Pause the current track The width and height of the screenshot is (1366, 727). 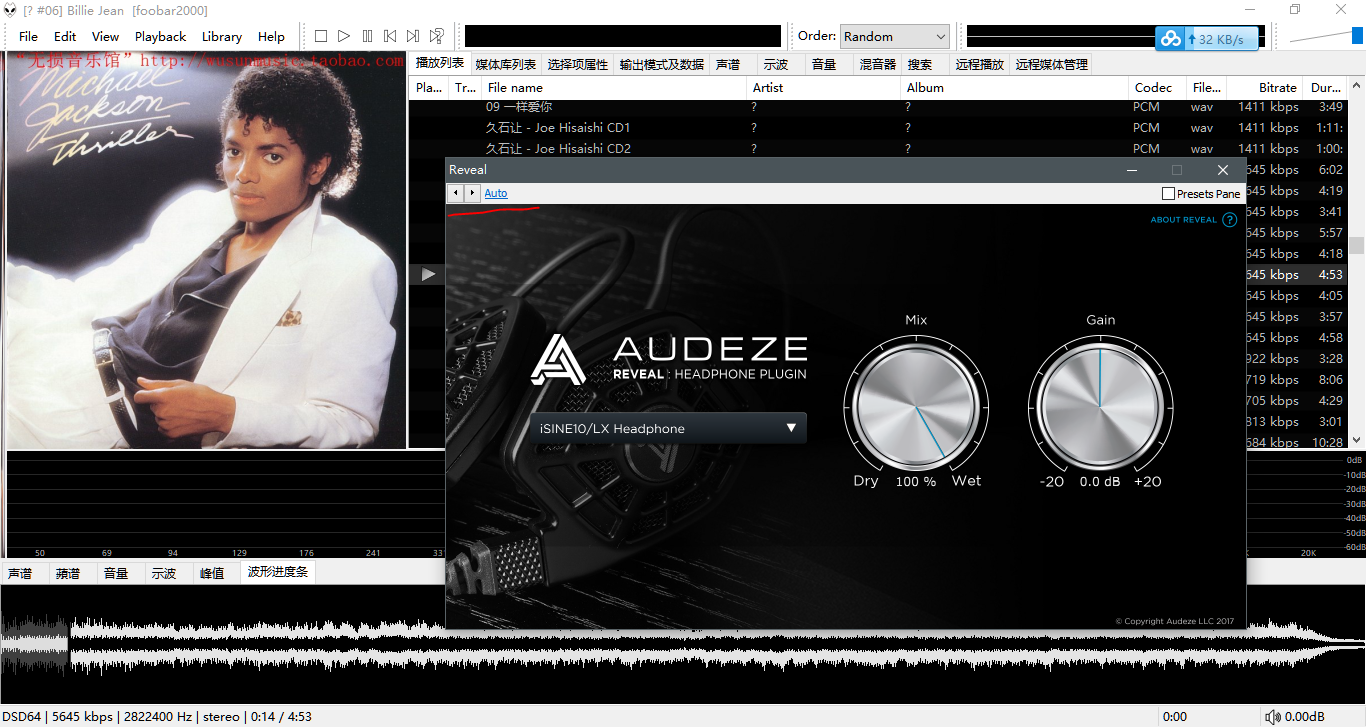tap(367, 36)
